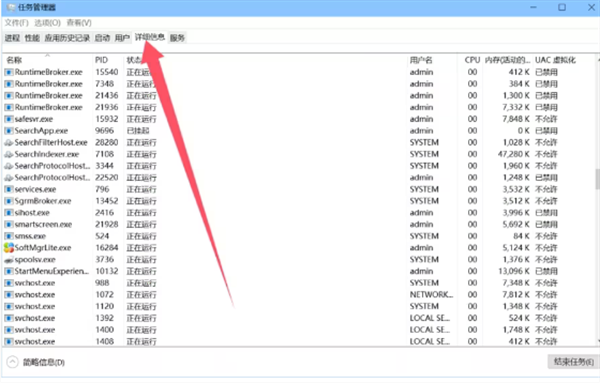Screen dimensions: 600x383
Task: Select PID cell 796
Action: click(102, 189)
